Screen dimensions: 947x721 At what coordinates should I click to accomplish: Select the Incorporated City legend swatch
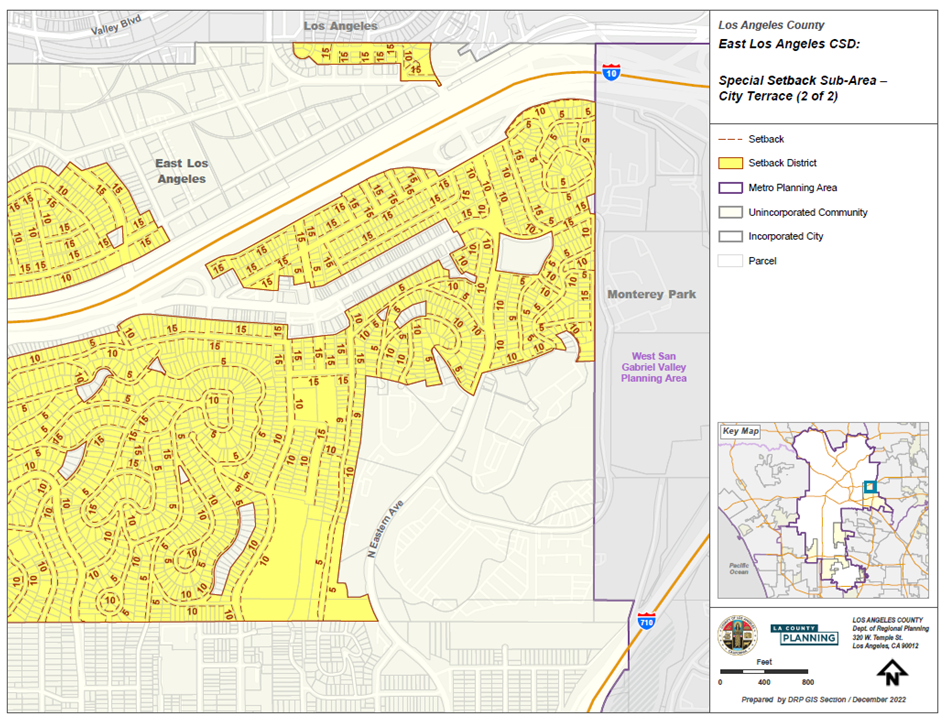coord(730,237)
